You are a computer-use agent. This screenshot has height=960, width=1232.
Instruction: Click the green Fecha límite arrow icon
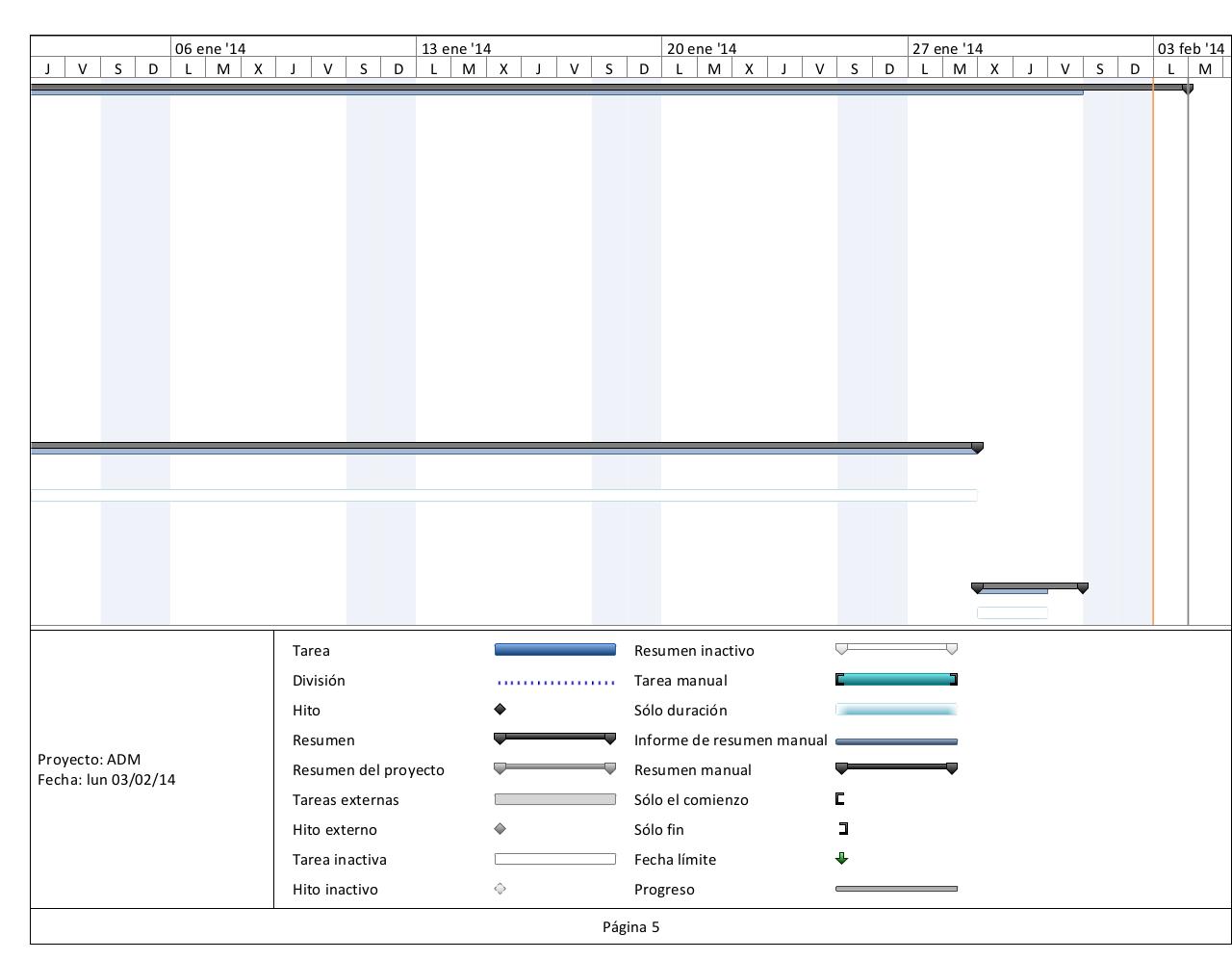842,859
